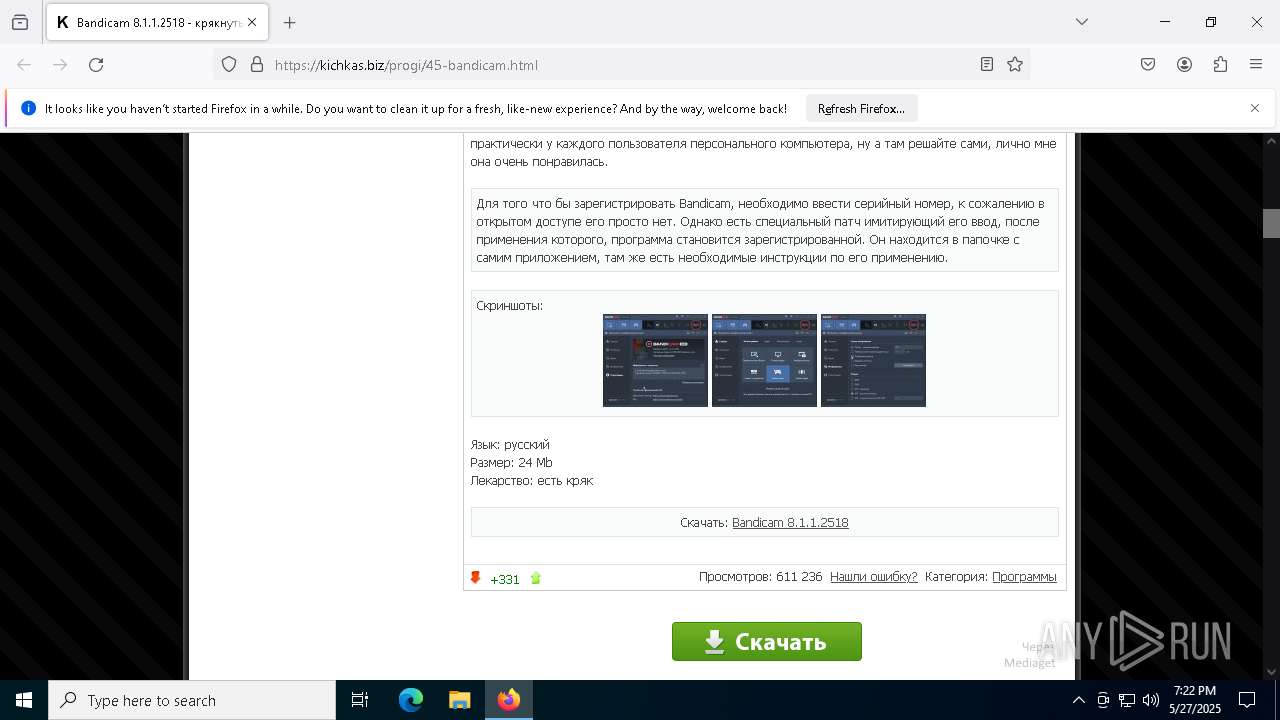Screen dimensions: 1280x720
Task: Open network status tray icon
Action: (x=1127, y=700)
